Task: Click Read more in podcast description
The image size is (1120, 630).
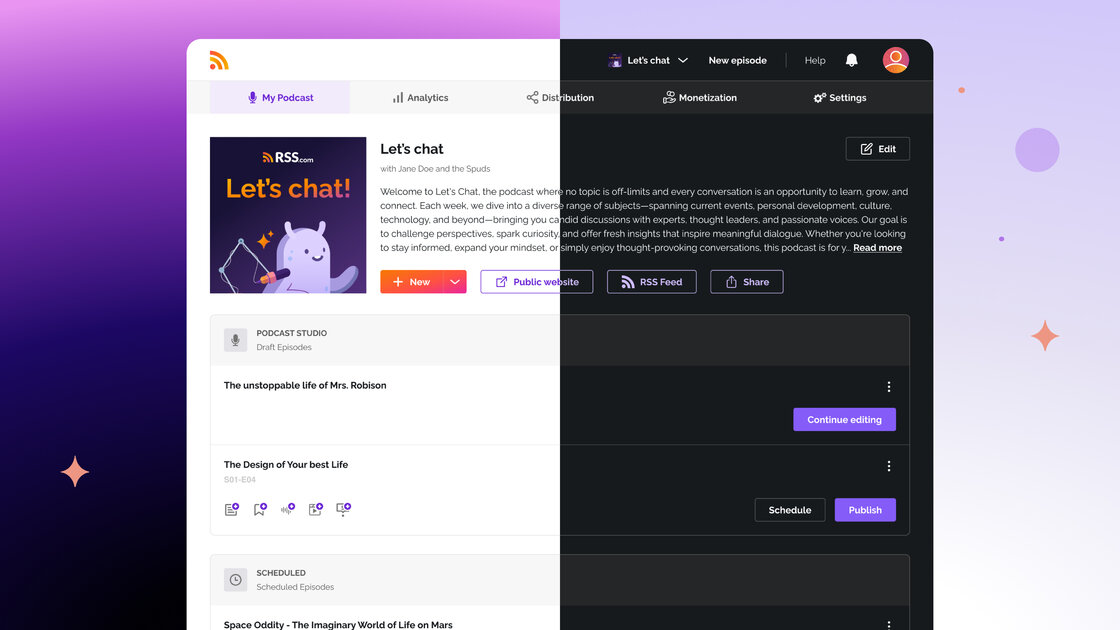Action: 877,248
